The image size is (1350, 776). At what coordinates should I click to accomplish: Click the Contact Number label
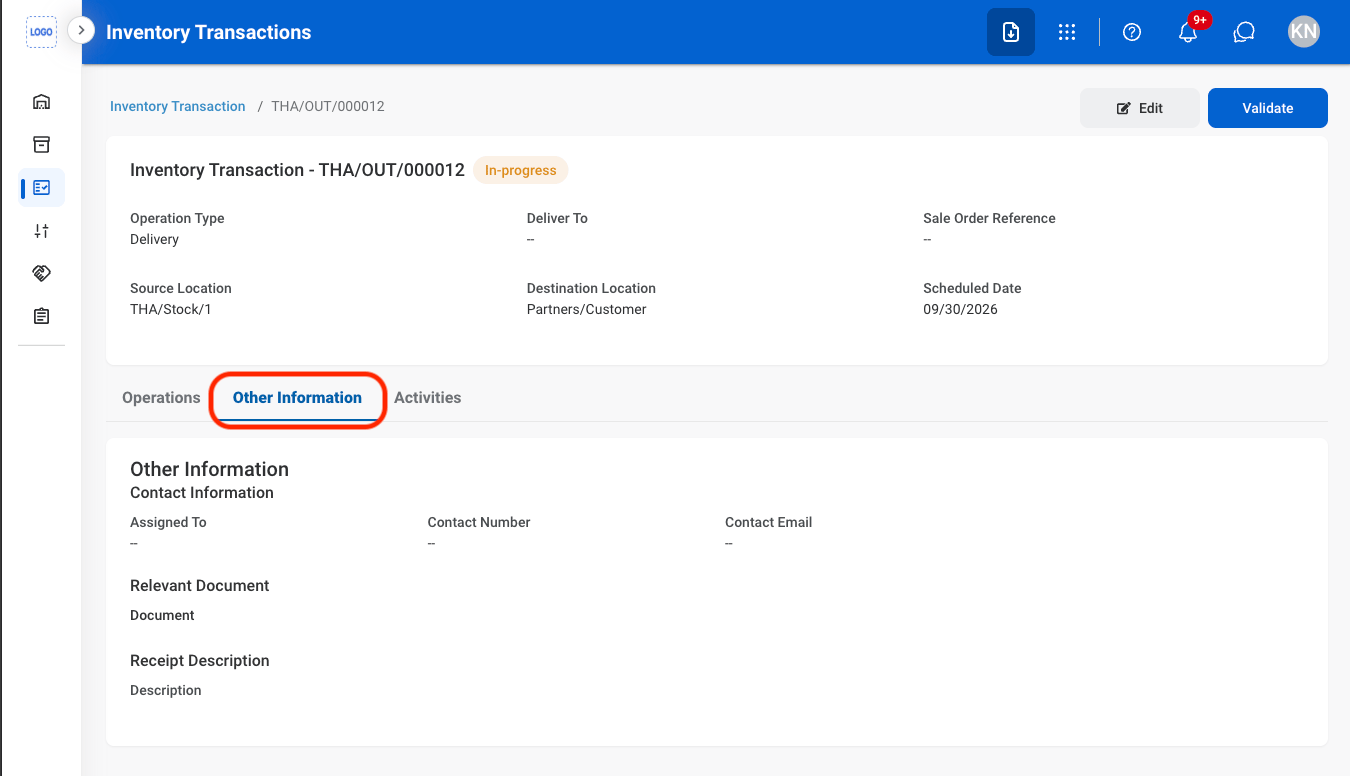coord(479,522)
